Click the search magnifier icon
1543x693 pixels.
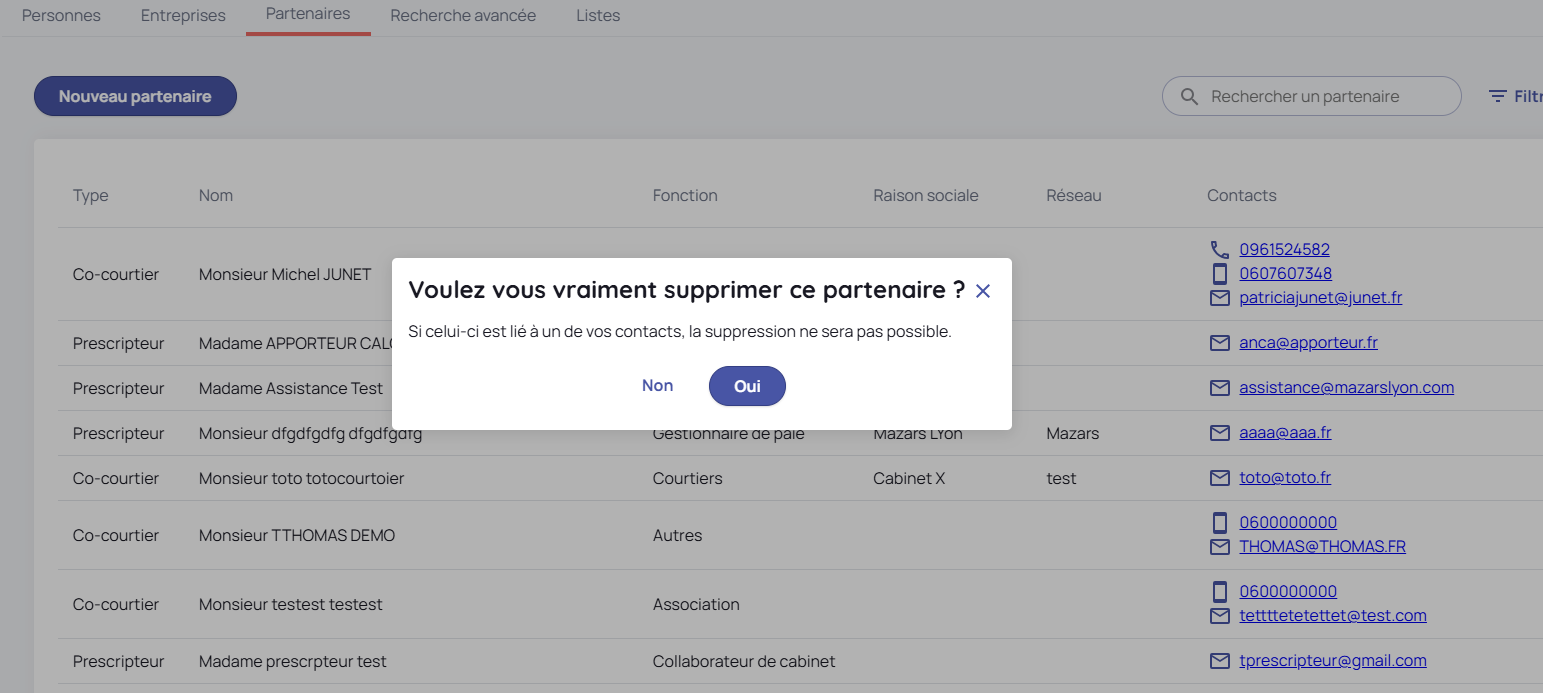point(1189,97)
